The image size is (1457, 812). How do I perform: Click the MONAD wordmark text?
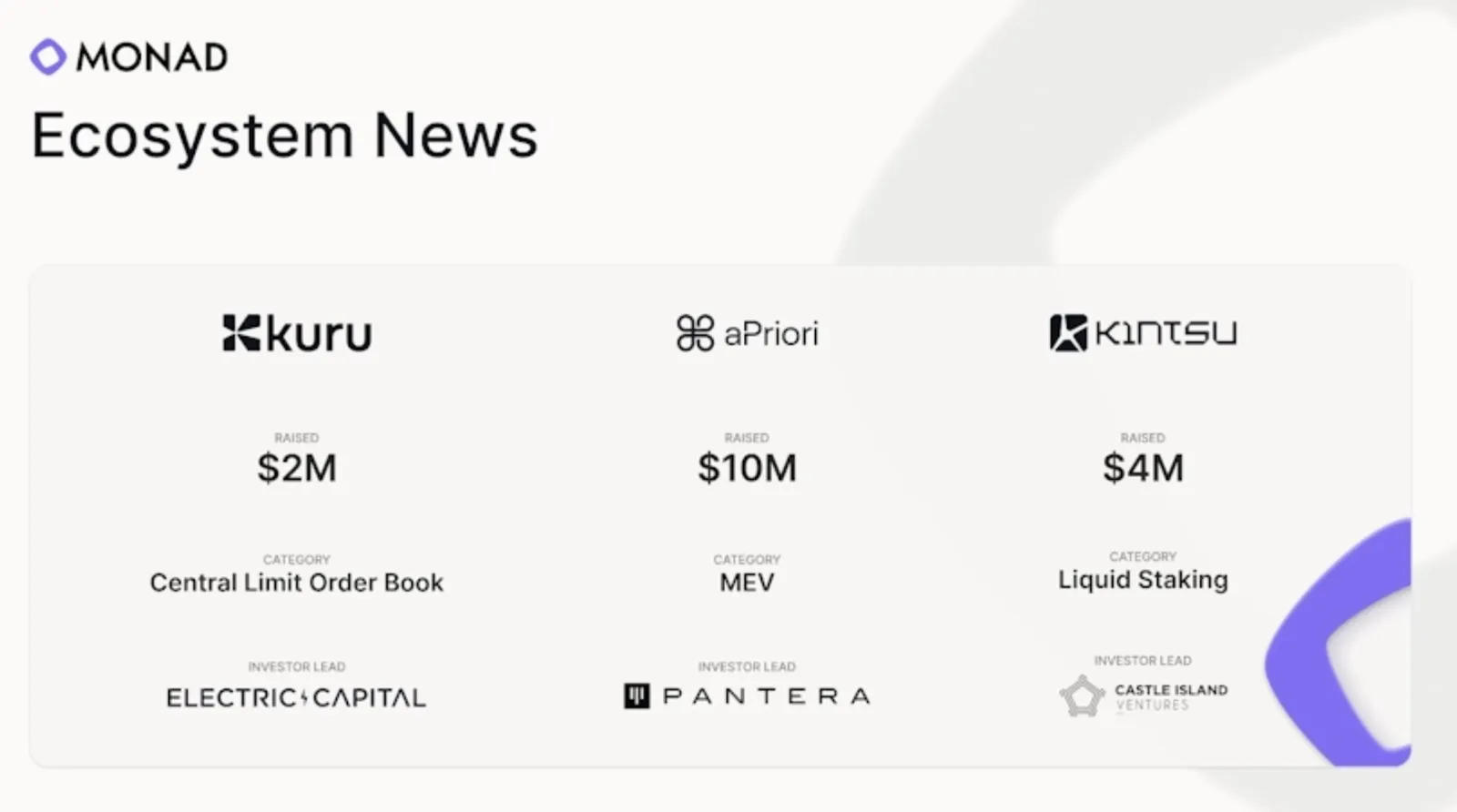pyautogui.click(x=152, y=57)
